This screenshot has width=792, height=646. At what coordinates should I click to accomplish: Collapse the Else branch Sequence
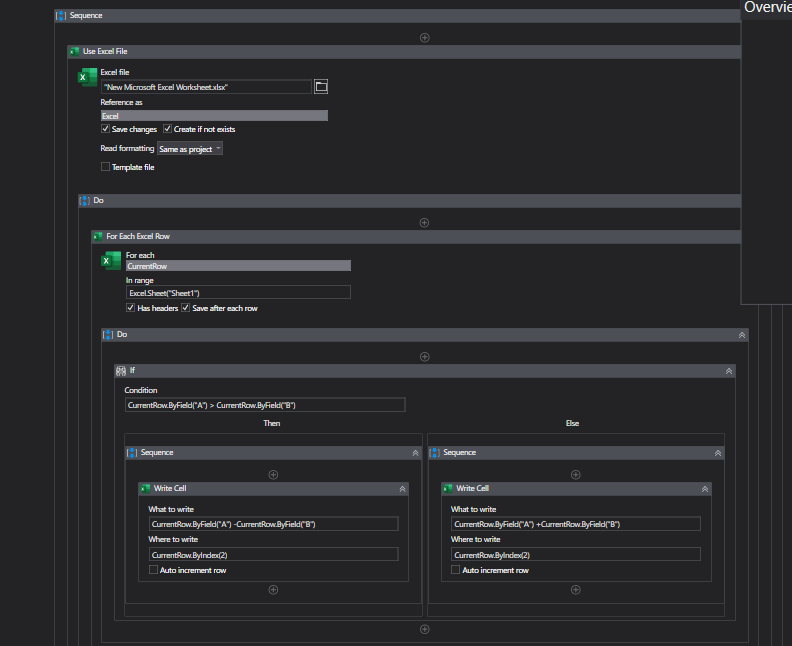click(x=717, y=453)
